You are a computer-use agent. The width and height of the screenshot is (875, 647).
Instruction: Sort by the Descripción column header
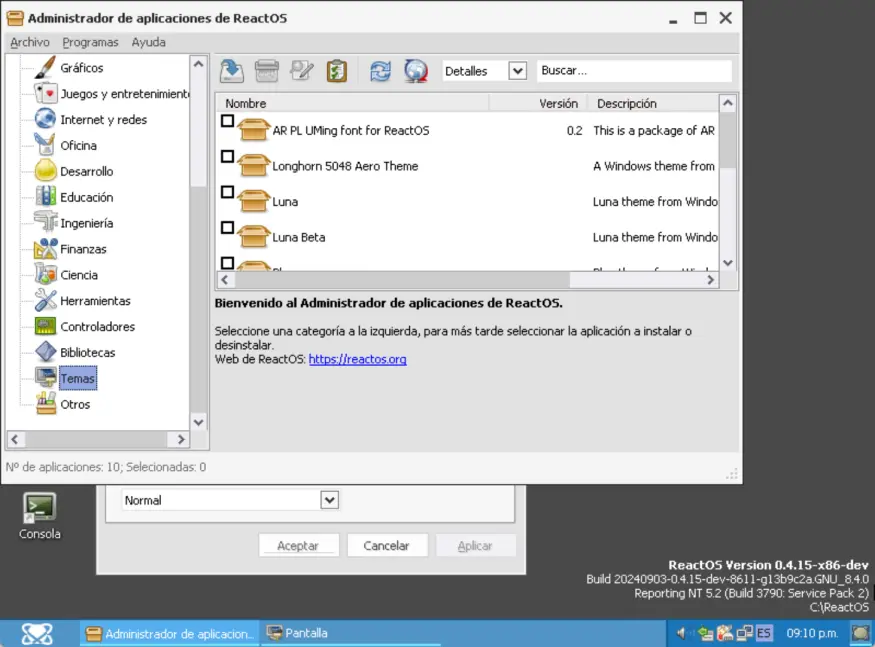653,103
